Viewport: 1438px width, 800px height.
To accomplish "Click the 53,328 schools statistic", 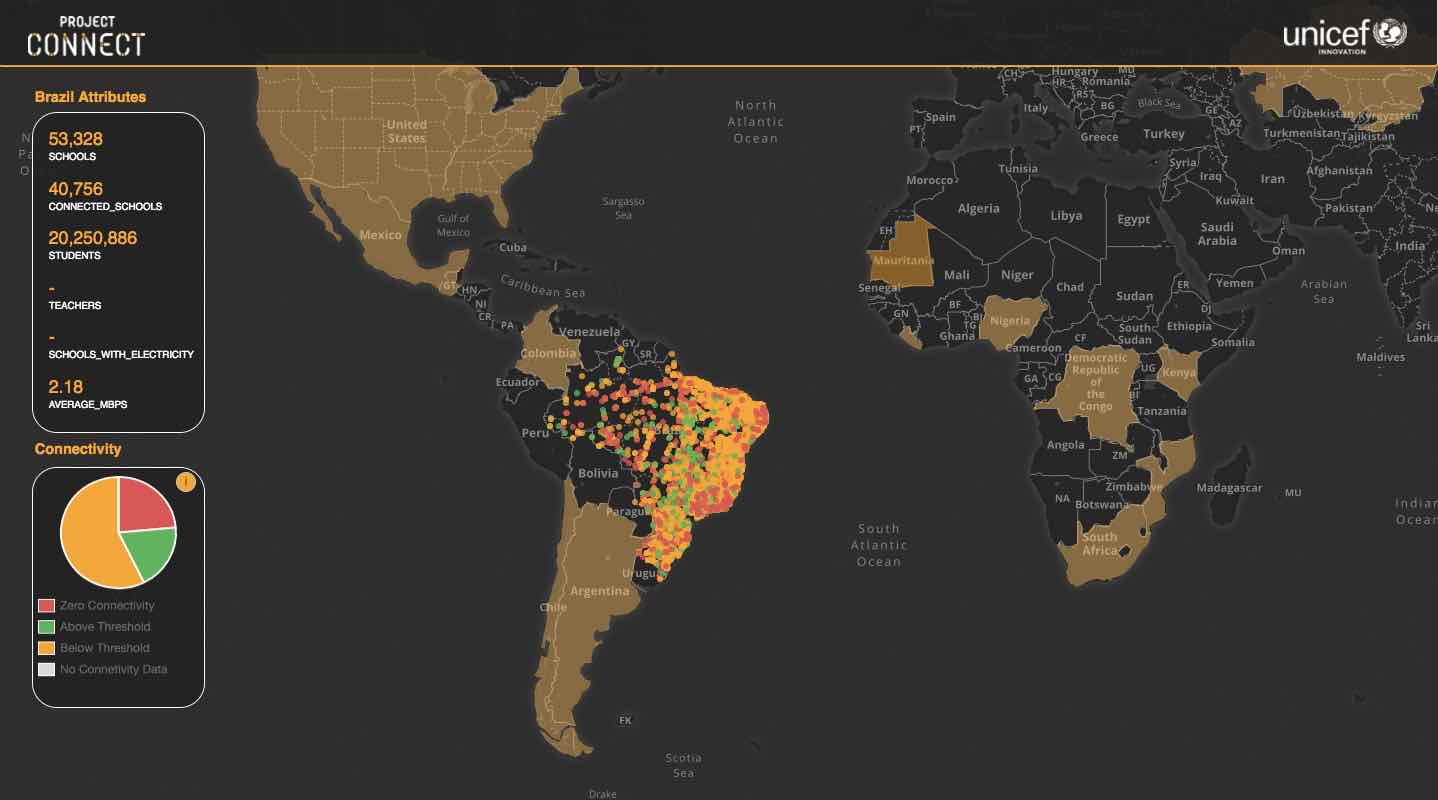I will click(75, 139).
